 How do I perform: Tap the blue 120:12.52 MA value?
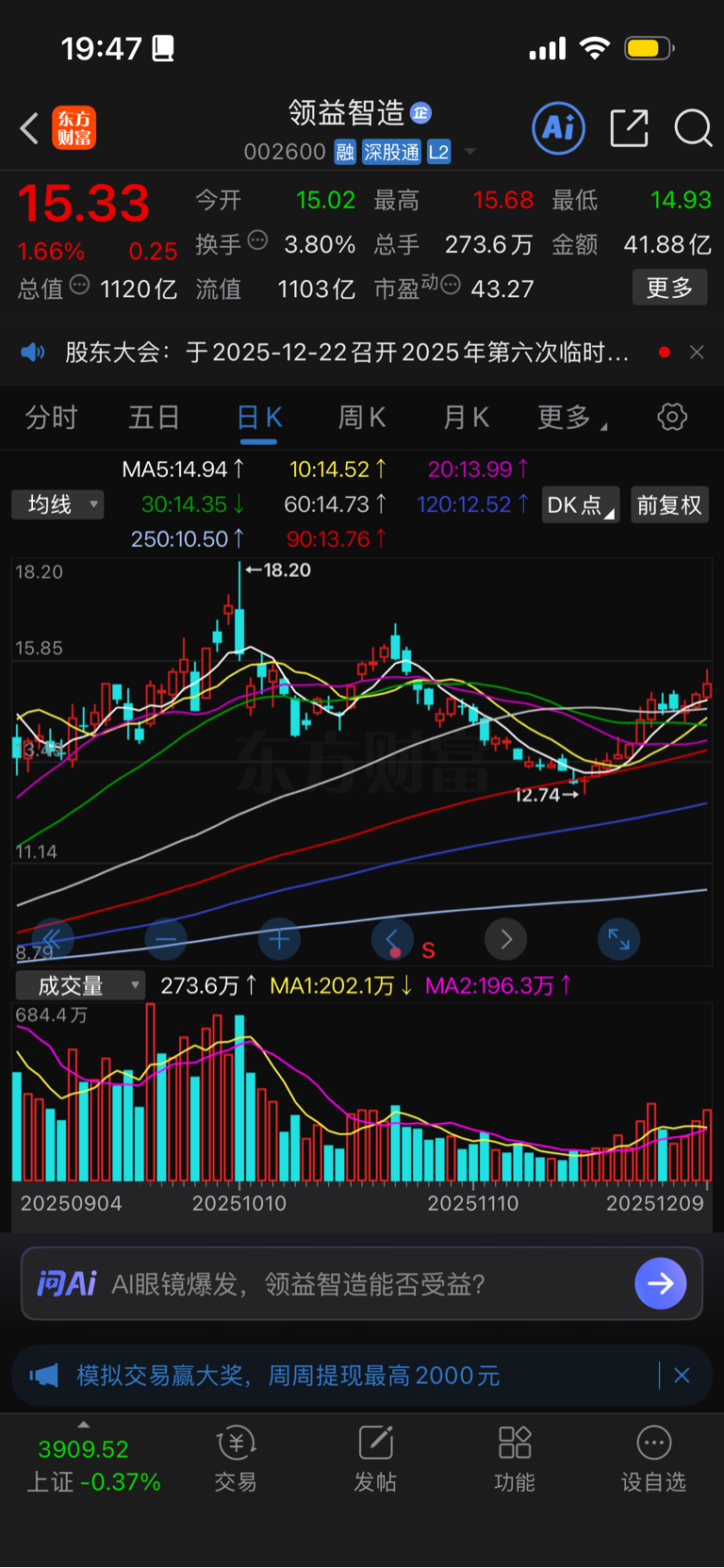pyautogui.click(x=473, y=504)
